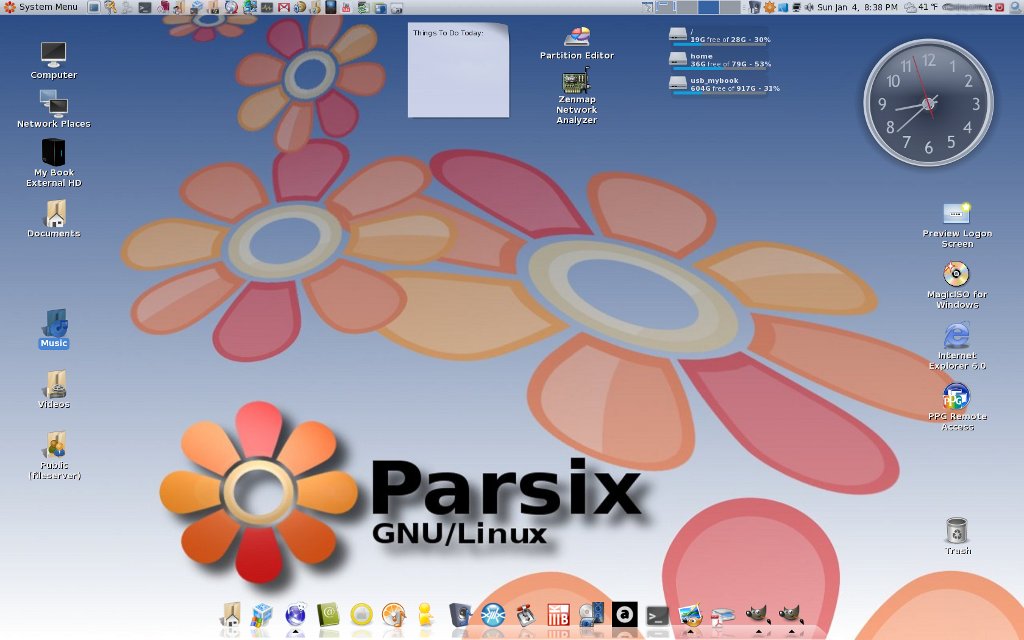The height and width of the screenshot is (640, 1024).
Task: Launch orange music player dock icon
Action: point(393,615)
